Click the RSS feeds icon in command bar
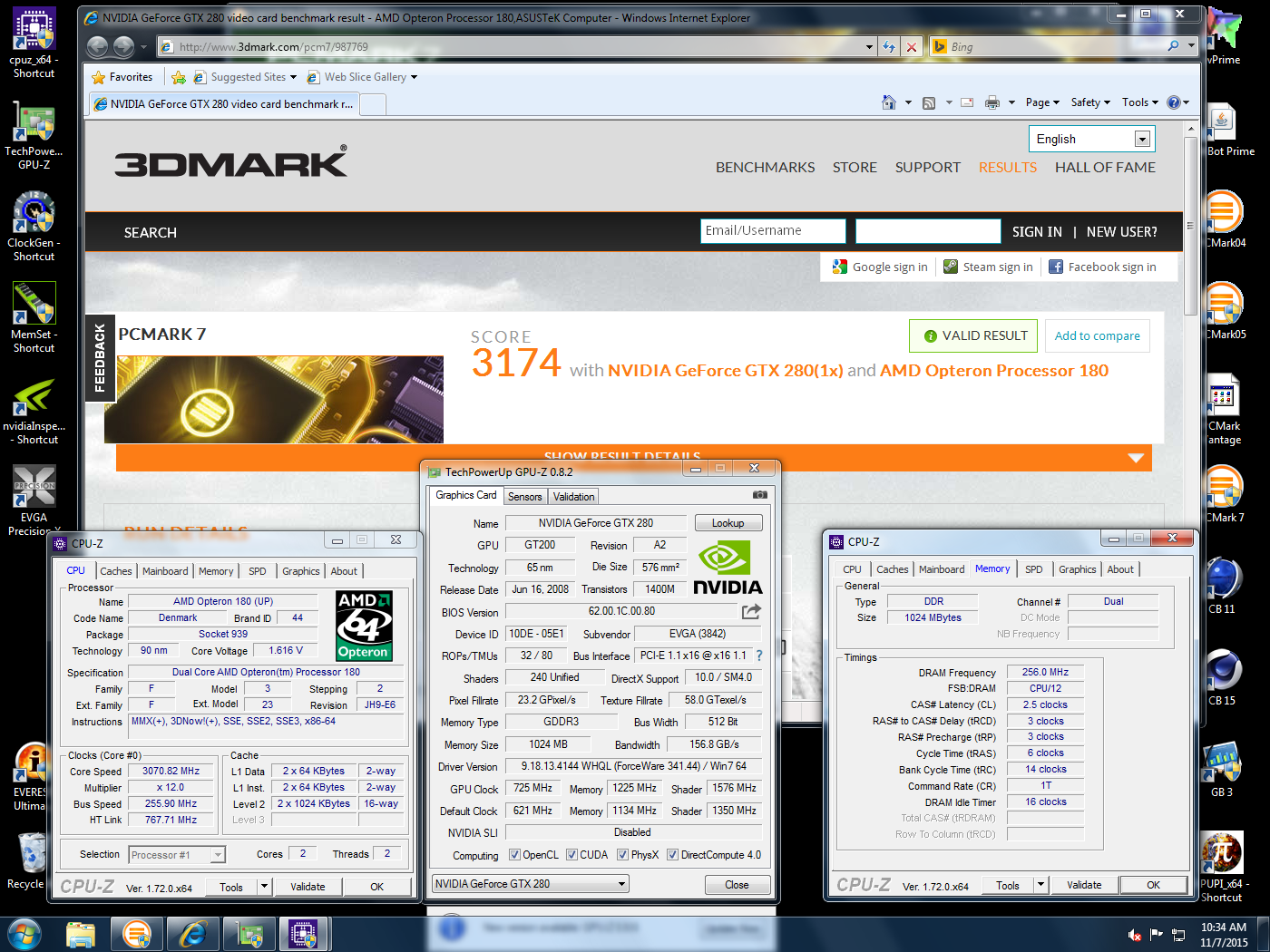 [x=929, y=102]
